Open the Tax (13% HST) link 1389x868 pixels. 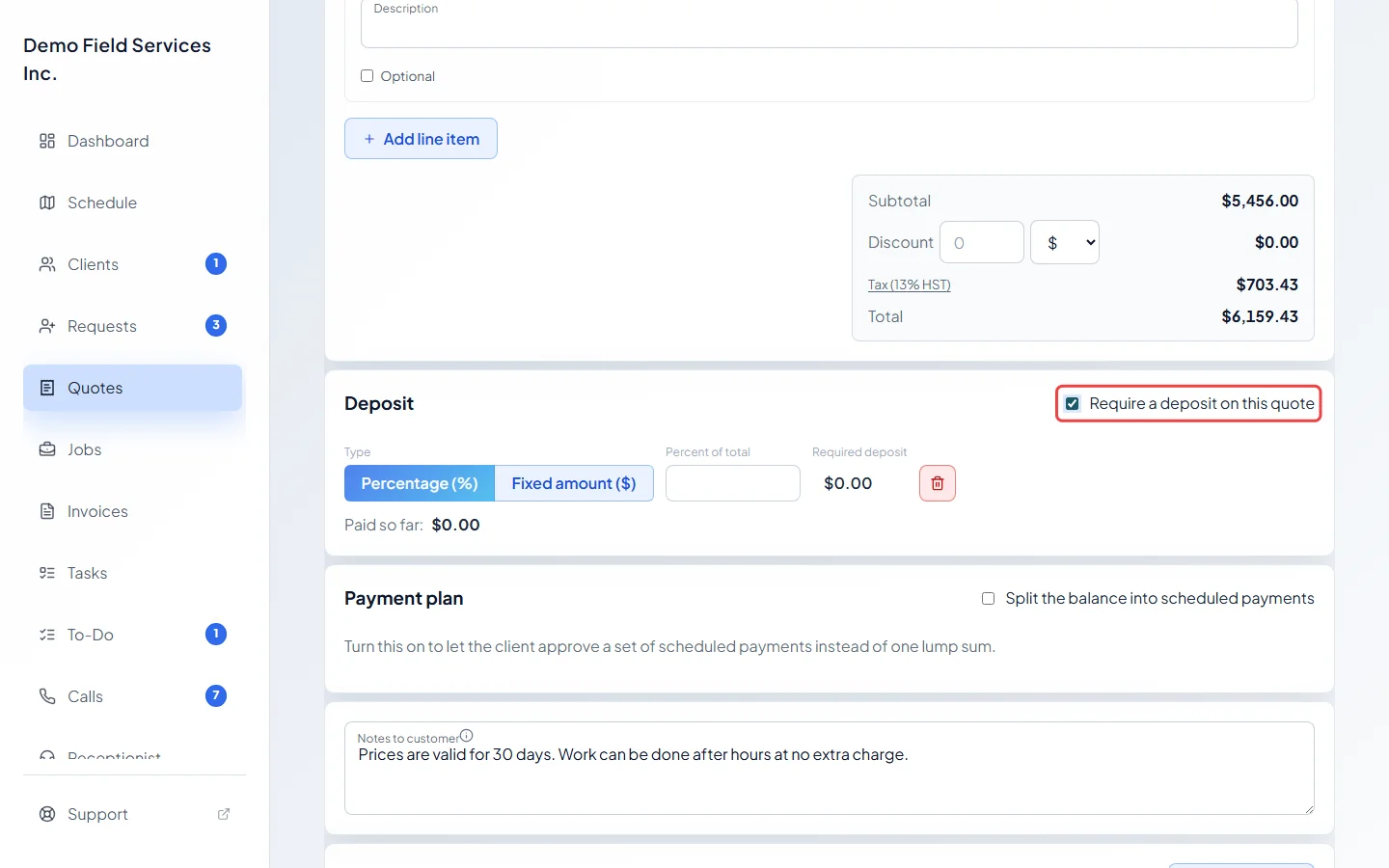point(910,285)
